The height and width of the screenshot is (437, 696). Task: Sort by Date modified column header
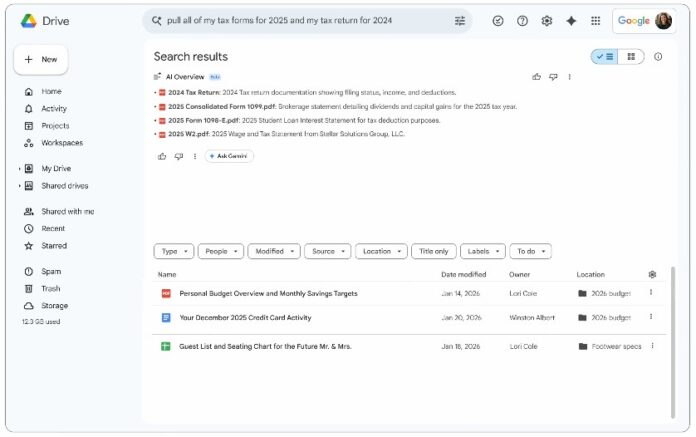(x=463, y=275)
